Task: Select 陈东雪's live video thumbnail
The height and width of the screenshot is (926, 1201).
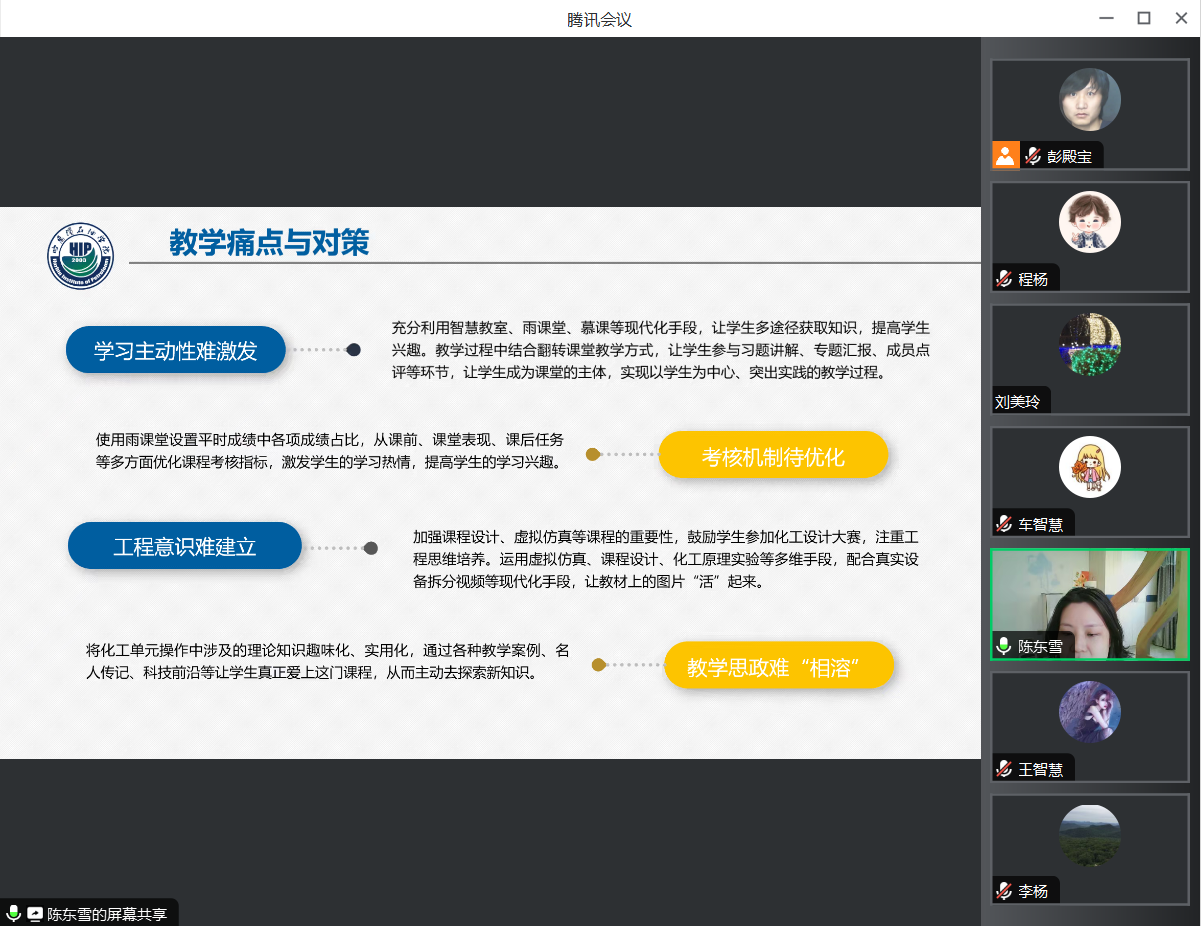Action: coord(1089,604)
